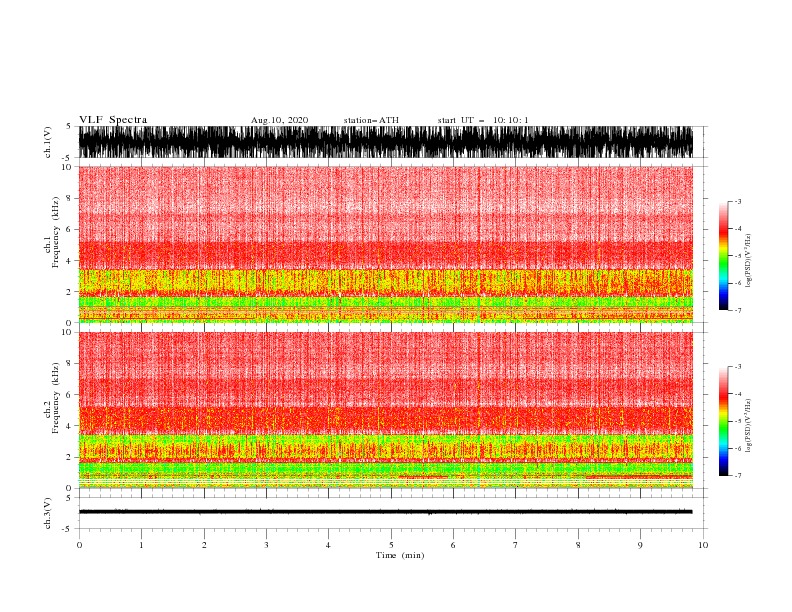Click inside the ch.2 spectrogram plot
This screenshot has height=612, width=792.
point(386,410)
